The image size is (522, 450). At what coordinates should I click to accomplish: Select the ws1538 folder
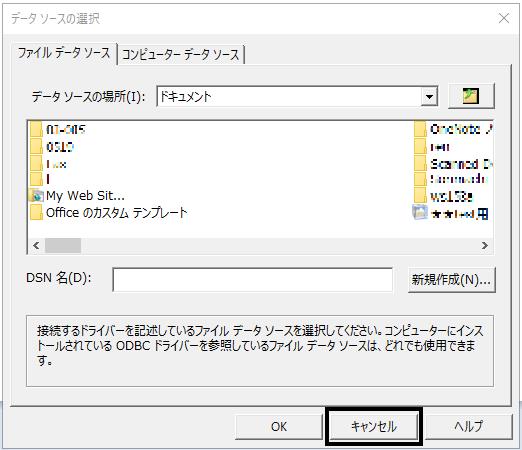coord(444,197)
